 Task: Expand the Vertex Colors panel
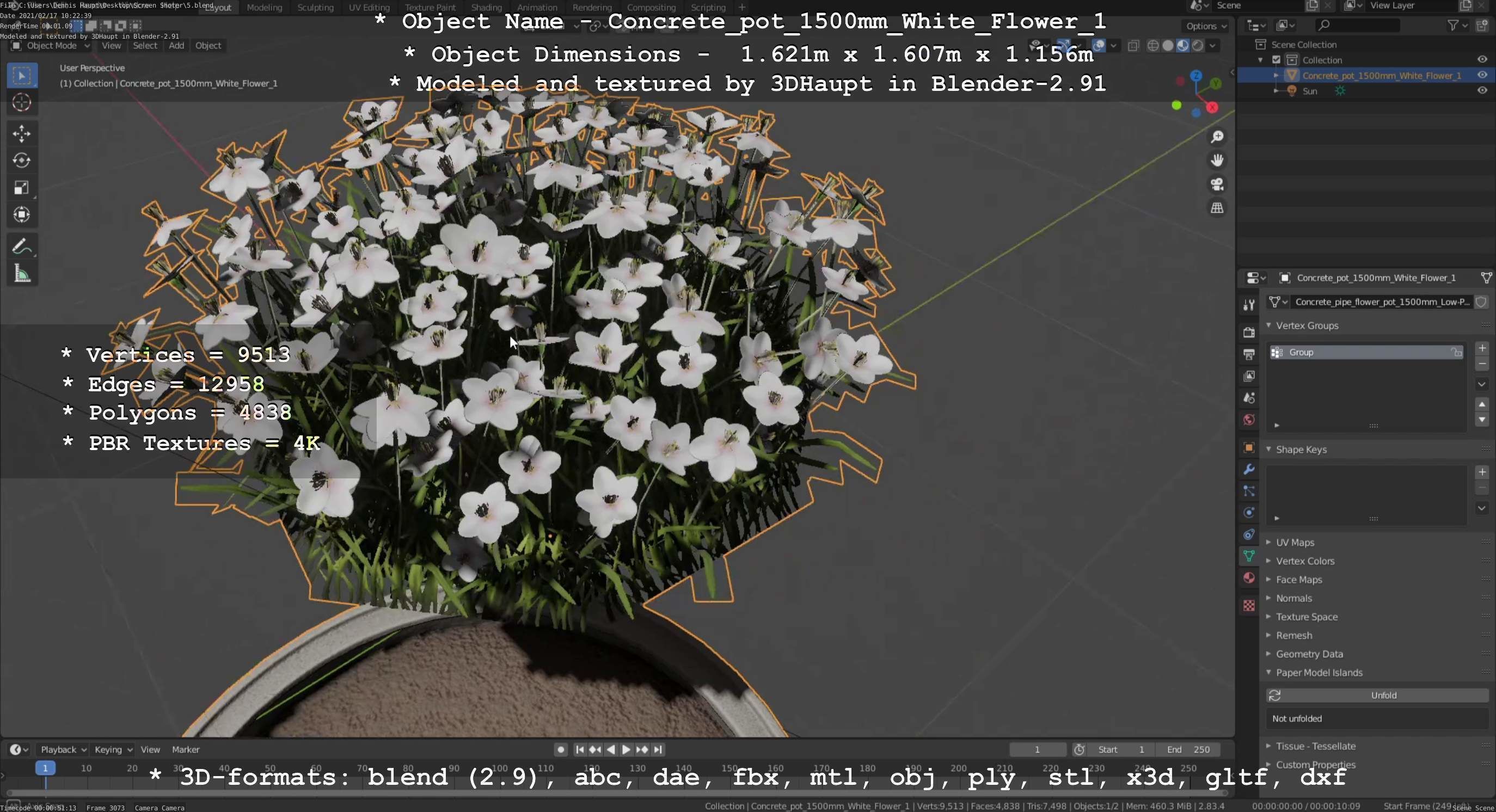[1269, 561]
